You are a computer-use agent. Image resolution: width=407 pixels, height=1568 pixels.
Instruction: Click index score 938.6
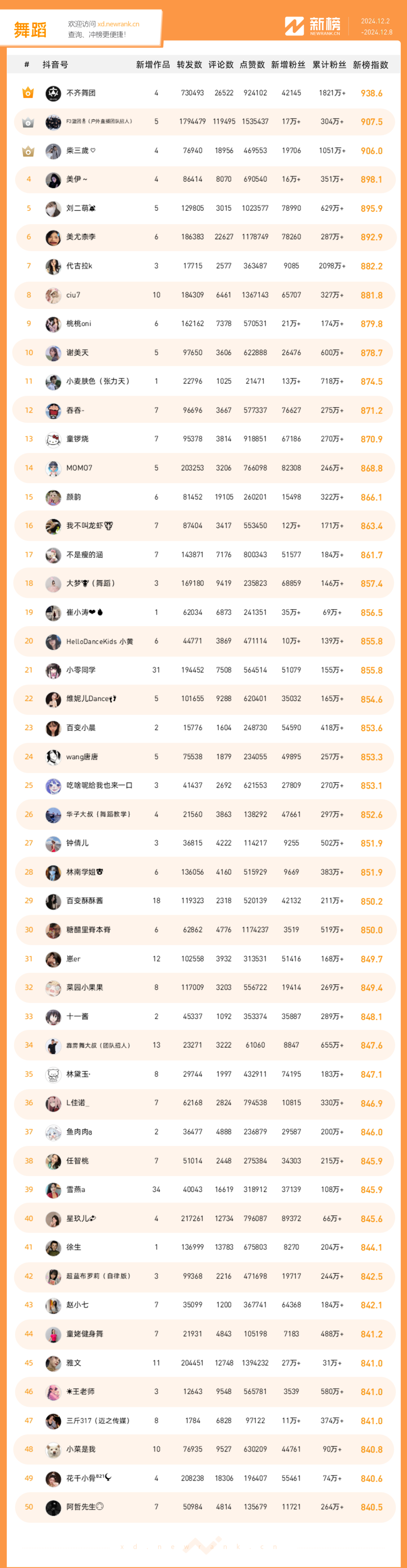point(371,94)
